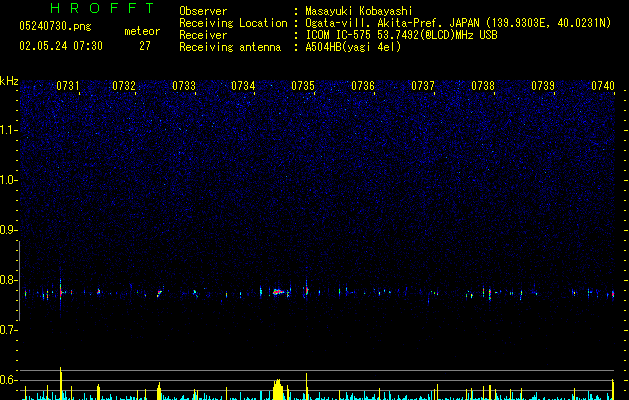Click the 0738 time marker
The width and height of the screenshot is (629, 400).
click(483, 86)
